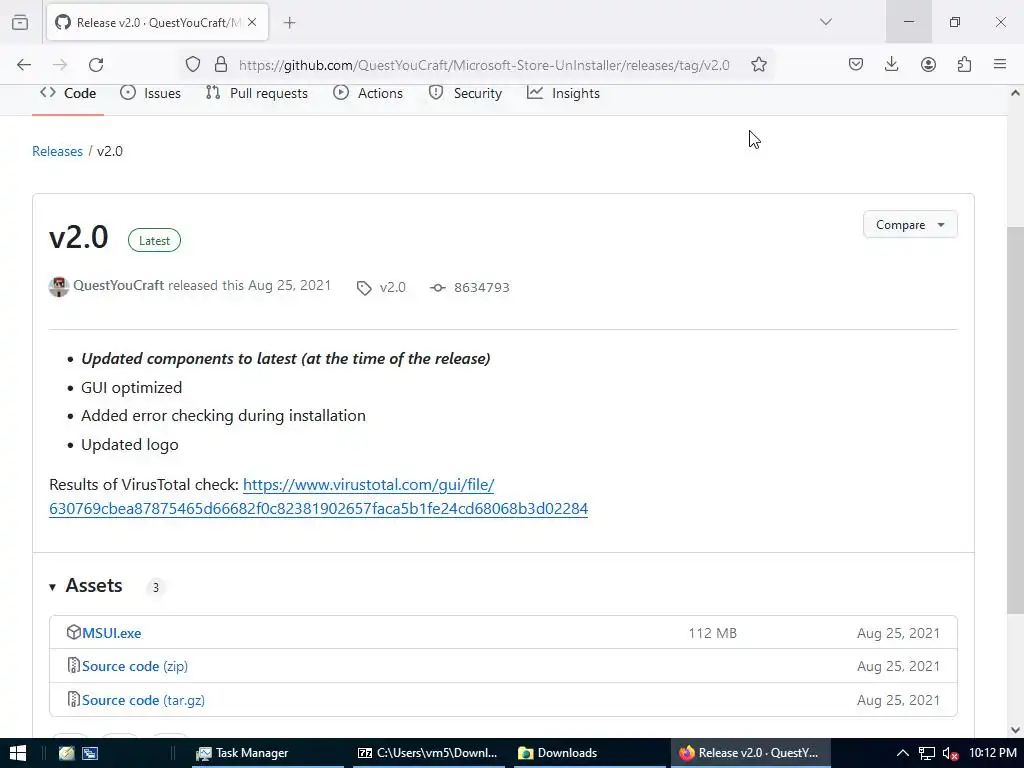The image size is (1024, 768).
Task: Bookmark this page with star
Action: [x=758, y=65]
